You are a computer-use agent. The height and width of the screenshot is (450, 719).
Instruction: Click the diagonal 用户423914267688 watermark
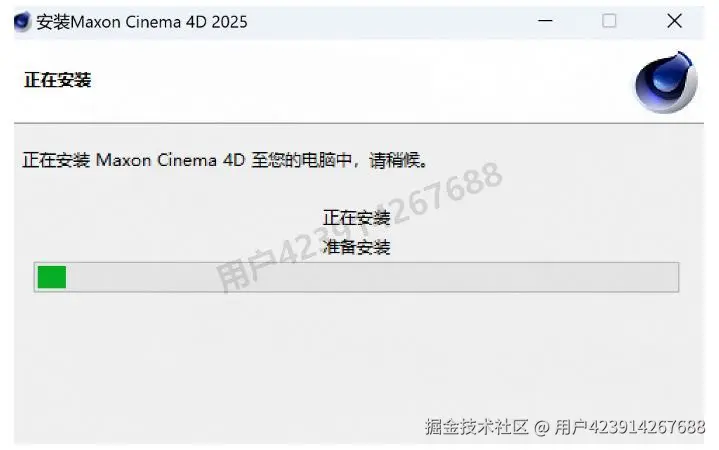[x=359, y=226]
